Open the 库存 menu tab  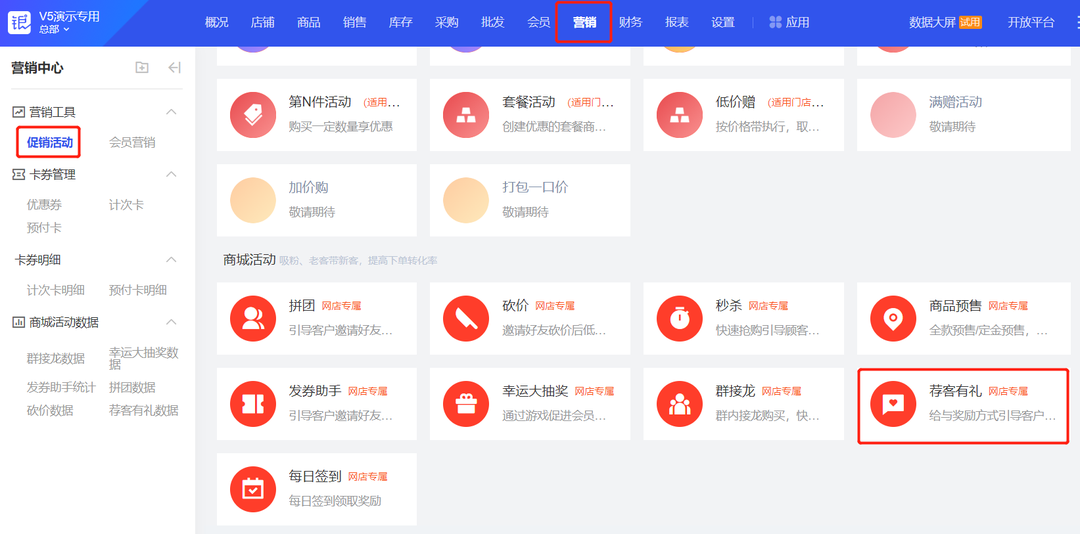pos(400,22)
